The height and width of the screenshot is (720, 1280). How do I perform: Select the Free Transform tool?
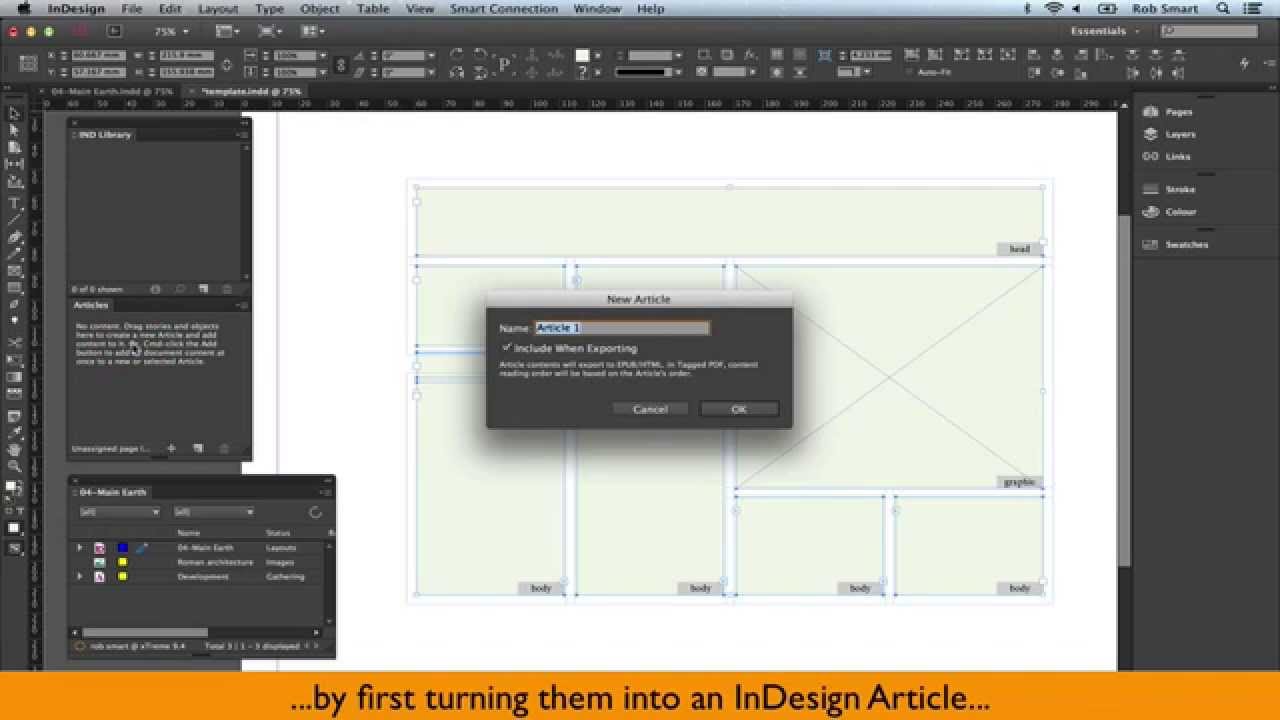[x=14, y=360]
